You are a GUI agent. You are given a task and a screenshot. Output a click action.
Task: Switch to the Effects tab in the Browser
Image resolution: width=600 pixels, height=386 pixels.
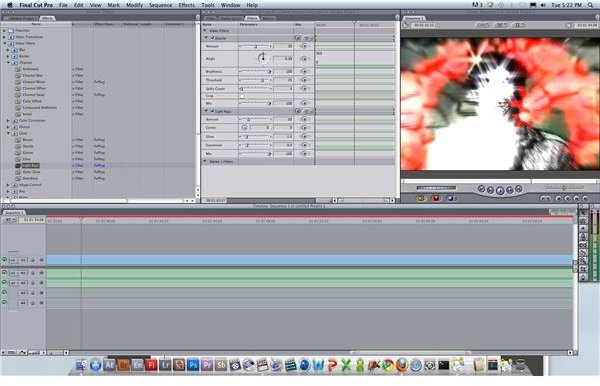47,18
